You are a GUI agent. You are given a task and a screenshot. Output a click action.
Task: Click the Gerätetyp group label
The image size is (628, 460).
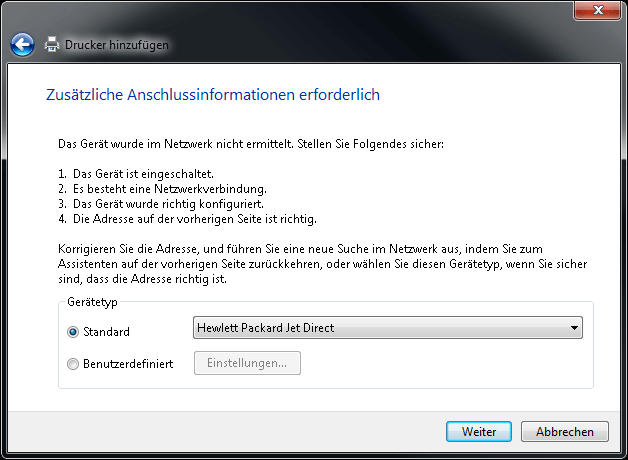point(93,301)
